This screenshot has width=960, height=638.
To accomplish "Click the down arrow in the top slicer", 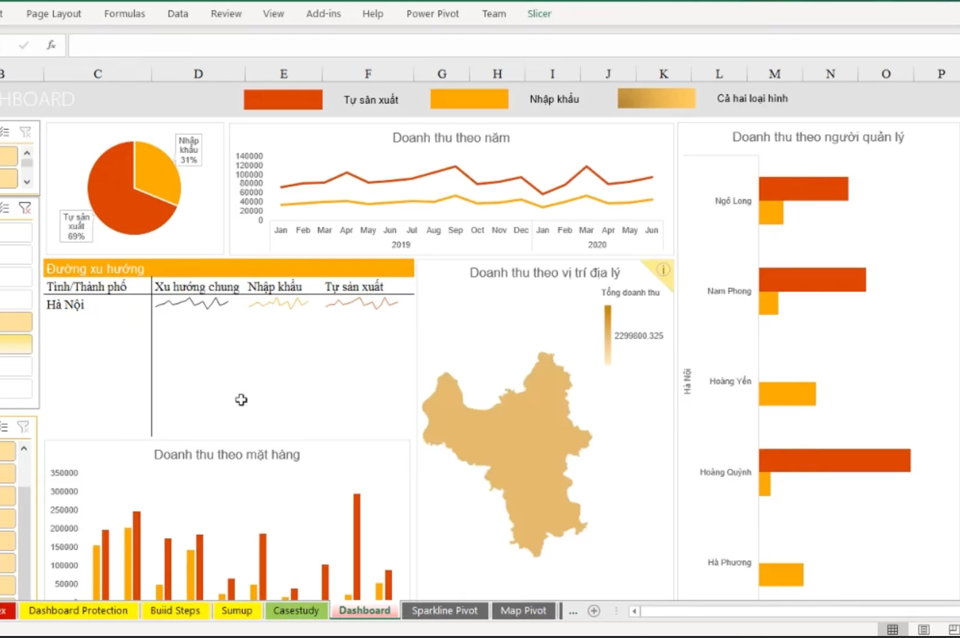I will click(27, 182).
